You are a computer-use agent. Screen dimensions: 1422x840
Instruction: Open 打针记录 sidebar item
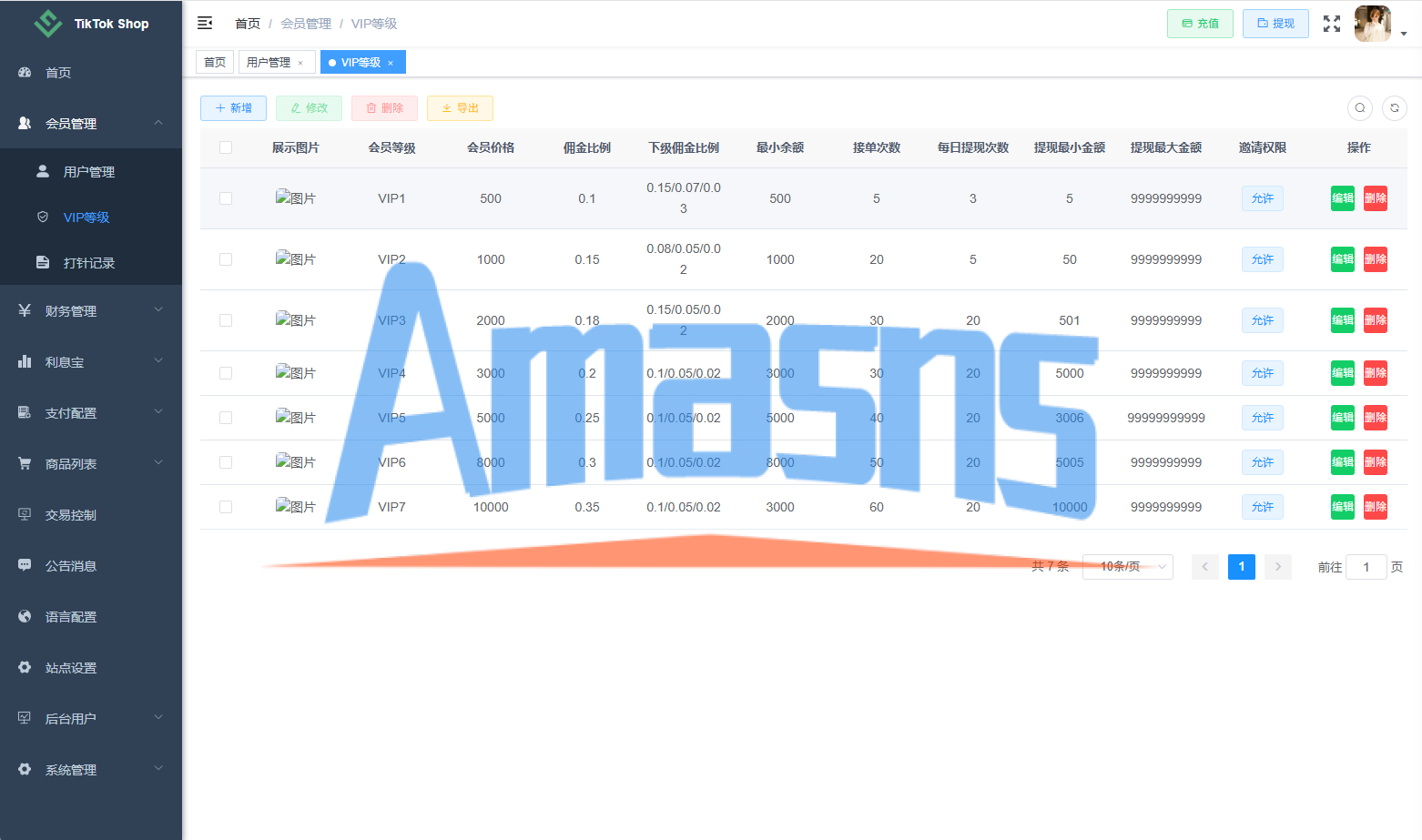(91, 262)
